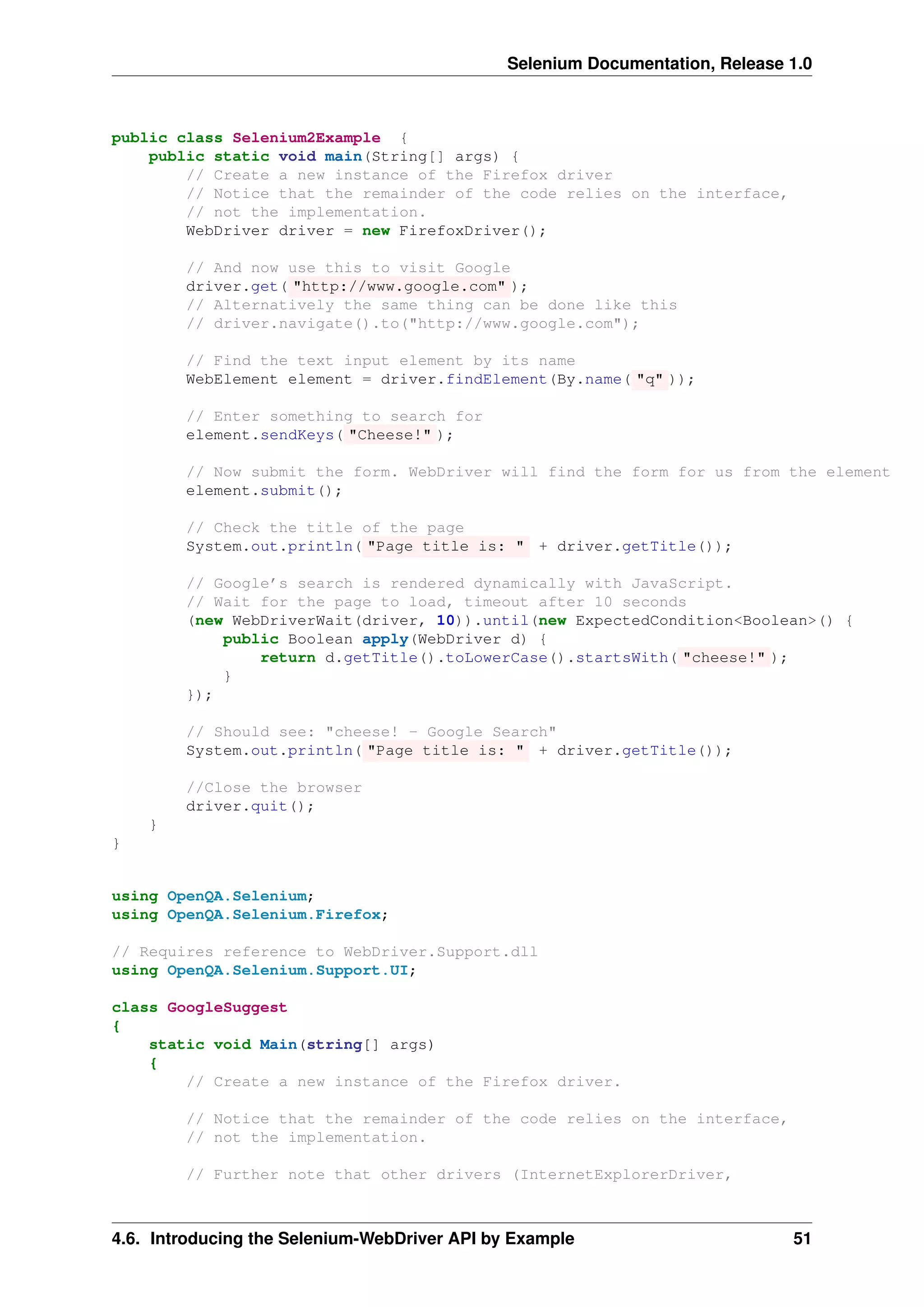Image resolution: width=924 pixels, height=1307 pixels.
Task: Click the line 'using OpenQA.Selenium;'
Action: click(213, 896)
